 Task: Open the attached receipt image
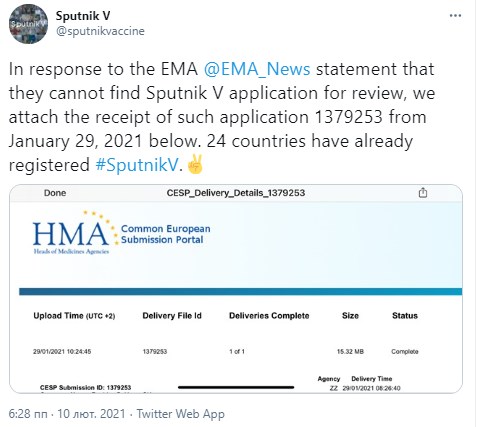(x=236, y=289)
